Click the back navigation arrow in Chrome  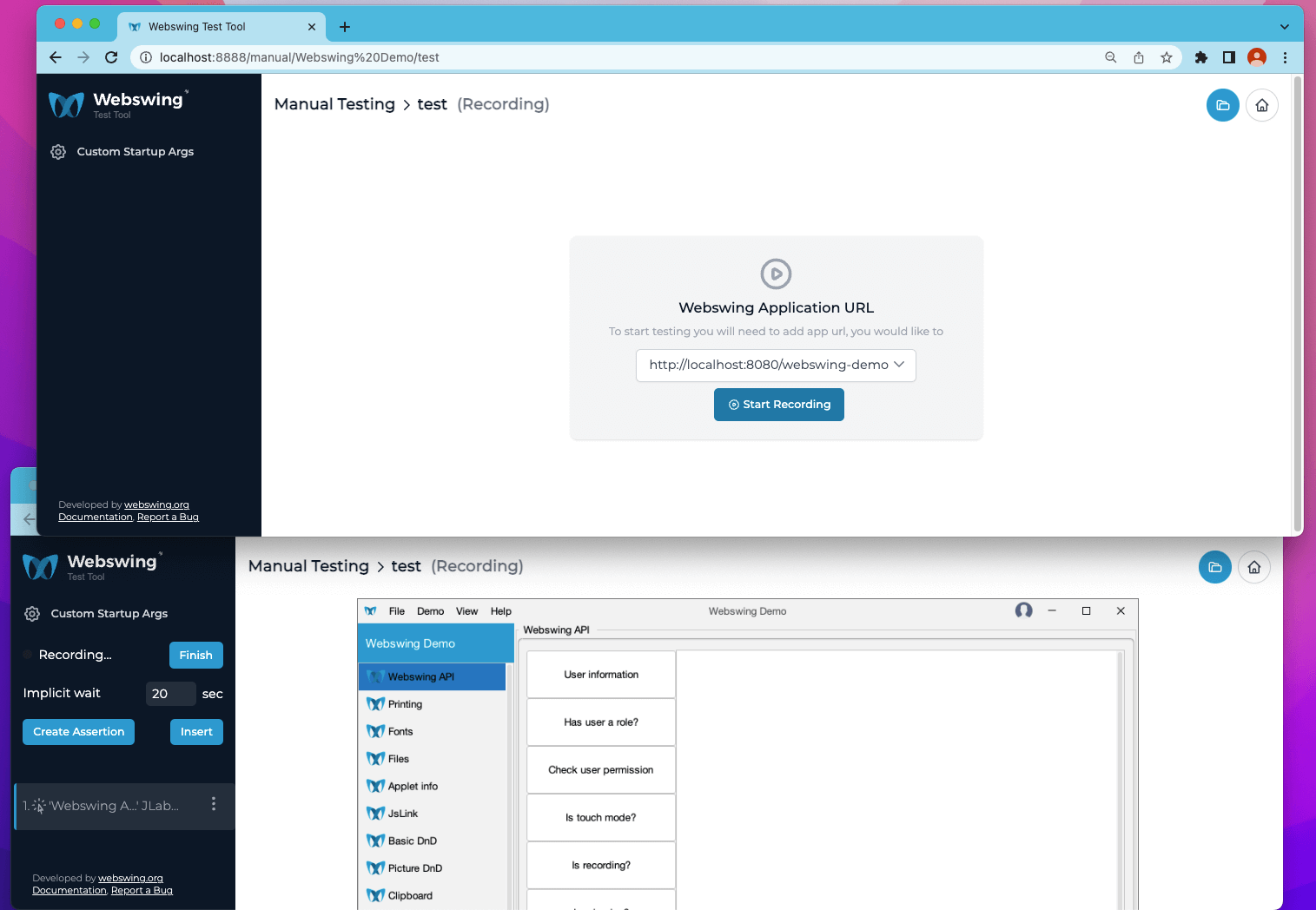pyautogui.click(x=56, y=57)
